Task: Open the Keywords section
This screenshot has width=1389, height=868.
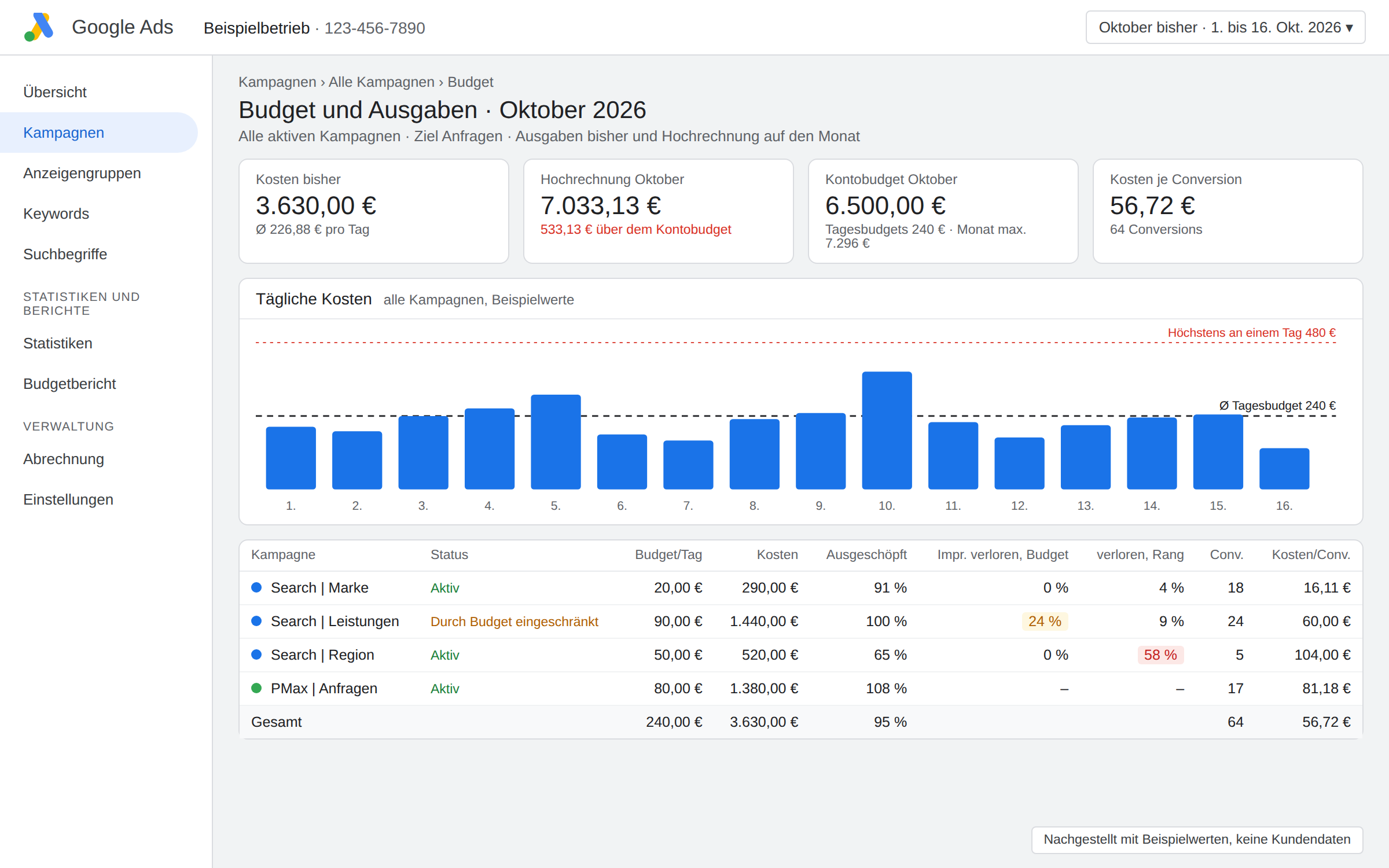Action: pyautogui.click(x=56, y=214)
